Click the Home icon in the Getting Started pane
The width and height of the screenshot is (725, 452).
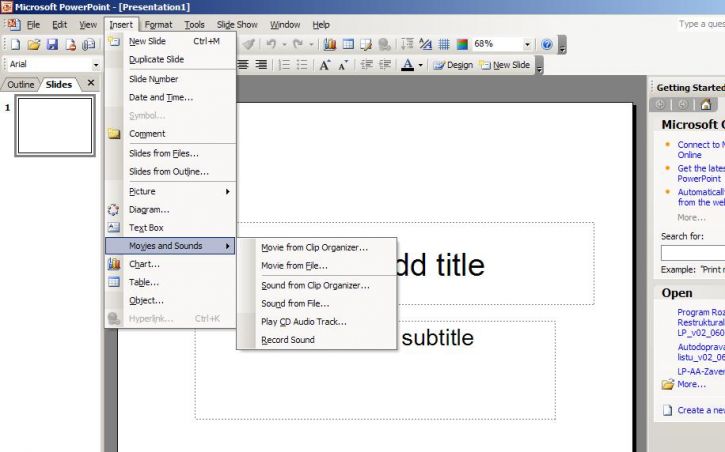tap(706, 104)
